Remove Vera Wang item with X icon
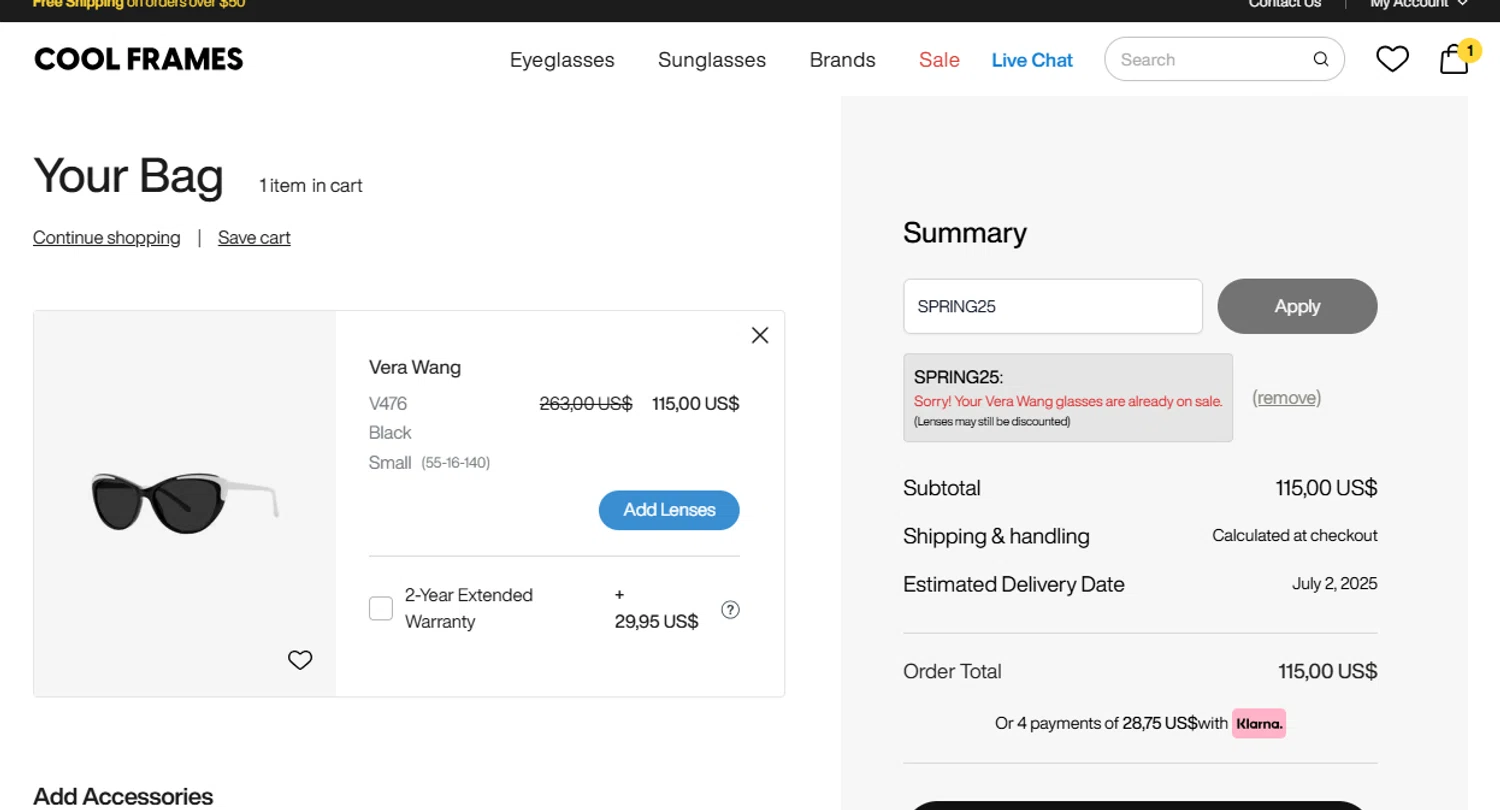The height and width of the screenshot is (810, 1500). click(x=760, y=335)
